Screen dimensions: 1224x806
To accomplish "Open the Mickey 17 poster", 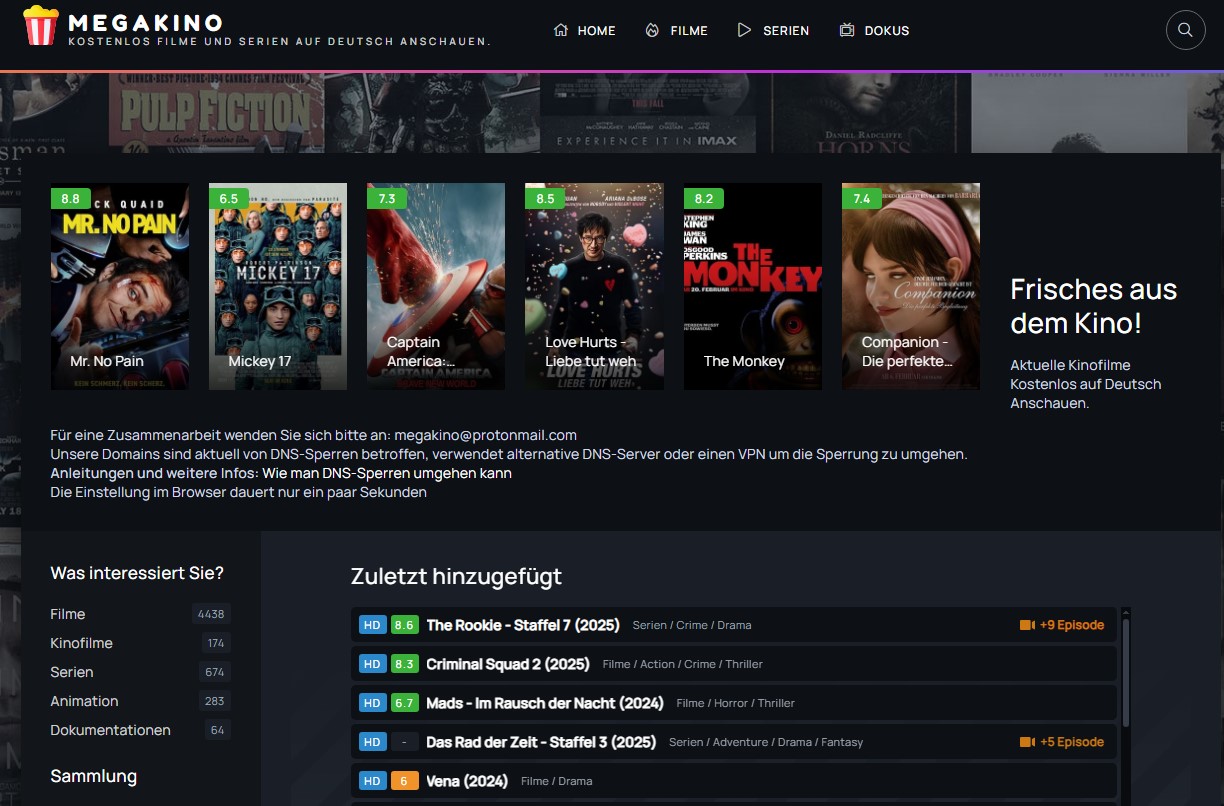I will (278, 286).
